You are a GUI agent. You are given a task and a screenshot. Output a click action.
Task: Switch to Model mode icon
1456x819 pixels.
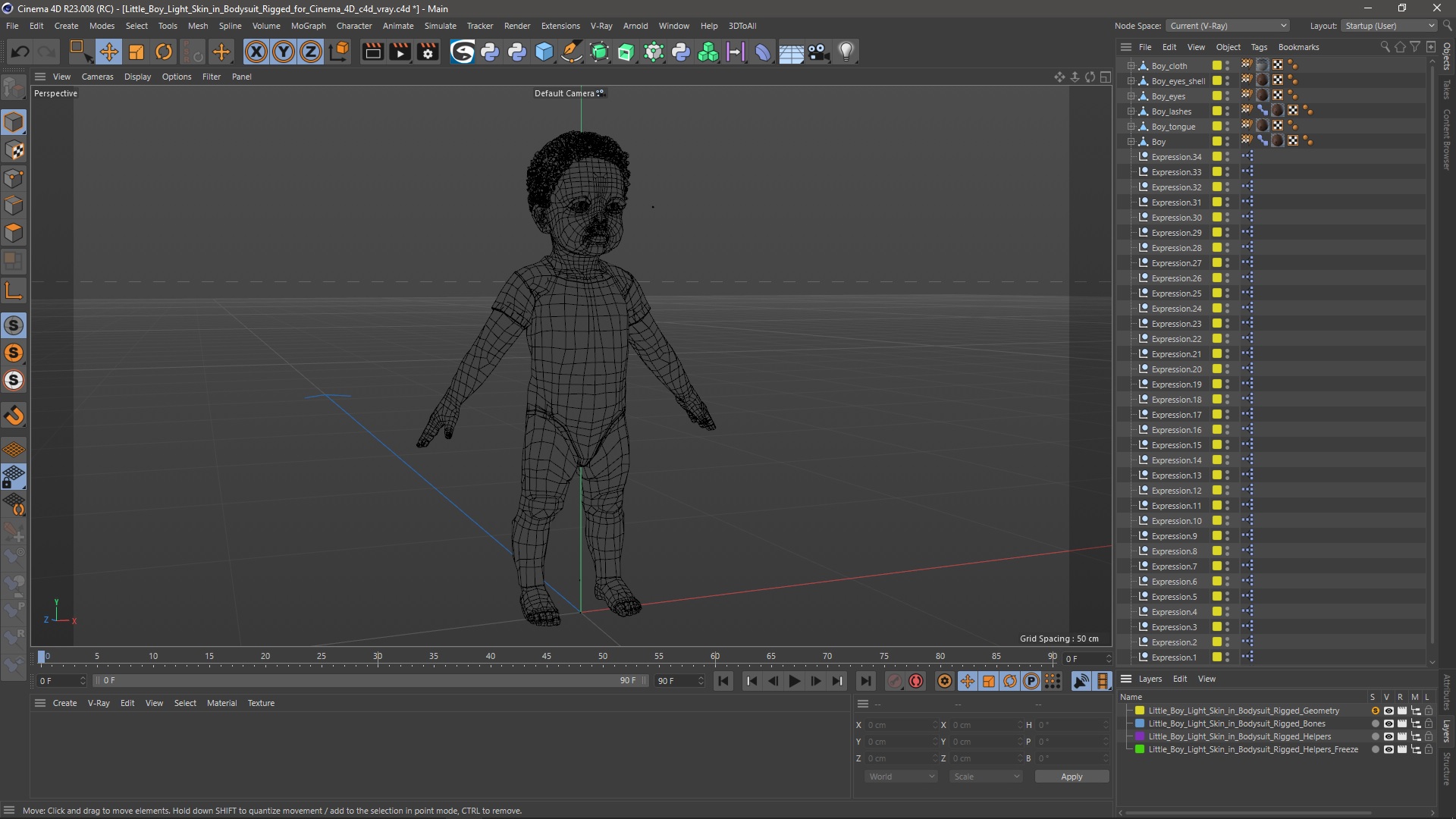pos(14,122)
